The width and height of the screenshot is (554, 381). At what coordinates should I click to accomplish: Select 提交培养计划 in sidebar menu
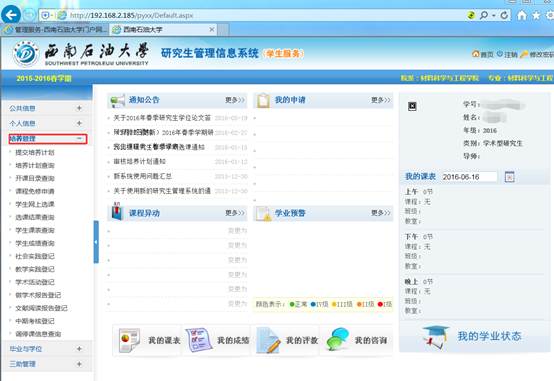(x=35, y=152)
